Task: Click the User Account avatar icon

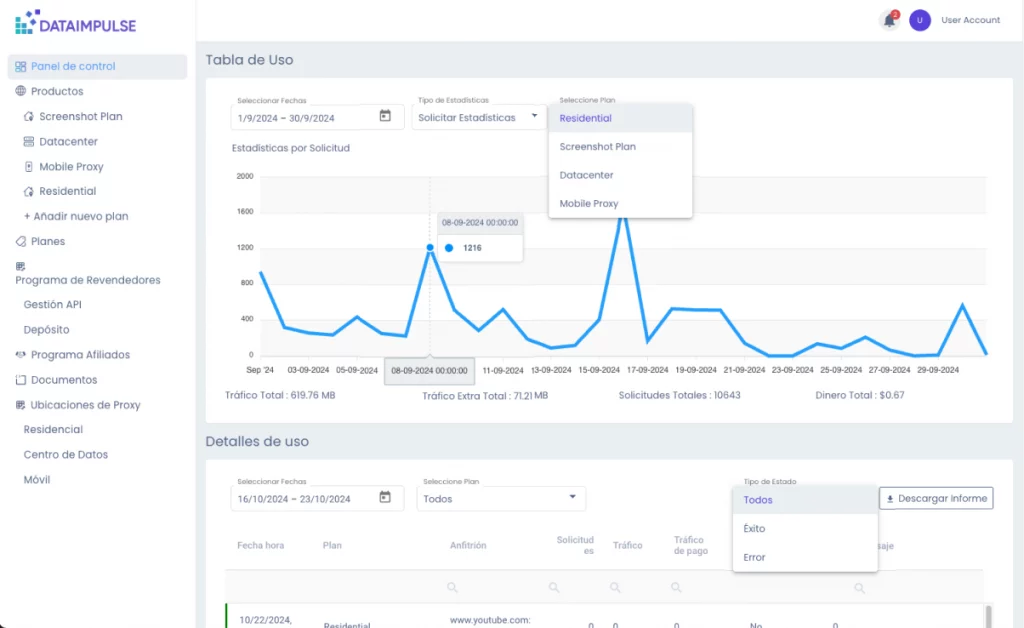Action: pyautogui.click(x=920, y=20)
